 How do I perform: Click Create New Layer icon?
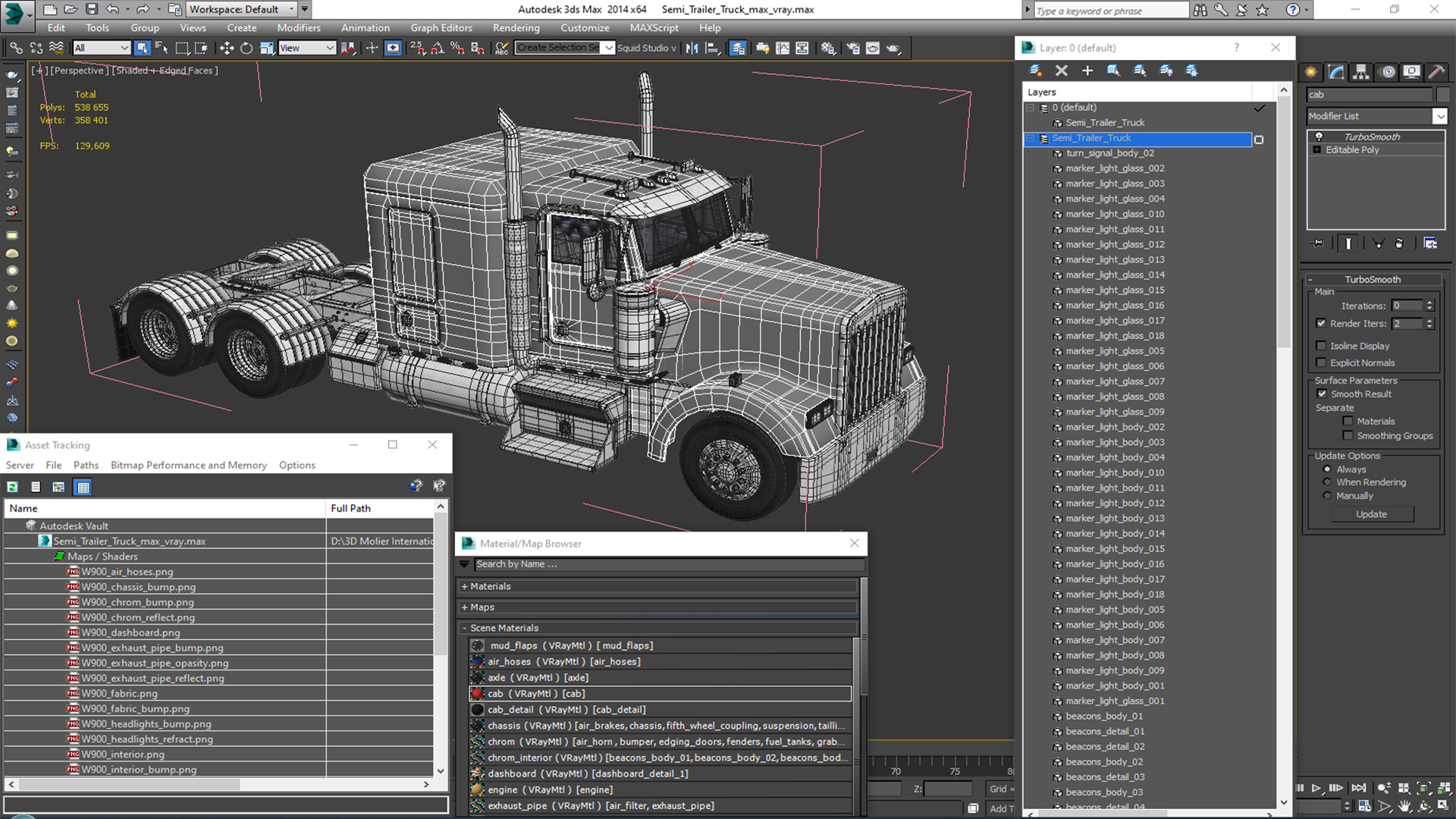[x=1035, y=71]
